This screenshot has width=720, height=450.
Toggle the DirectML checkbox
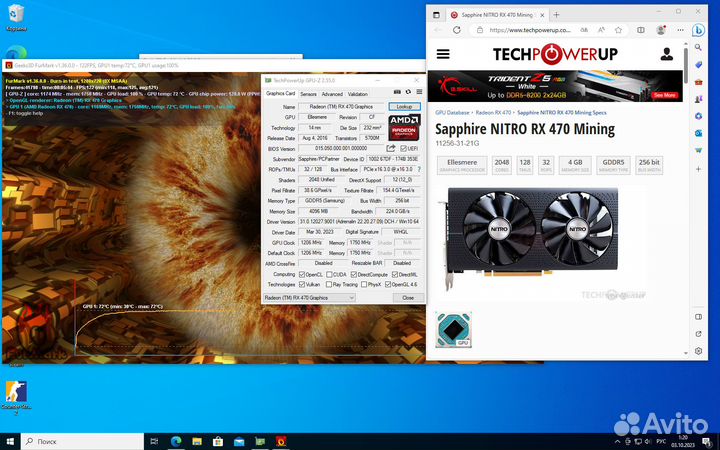(394, 274)
